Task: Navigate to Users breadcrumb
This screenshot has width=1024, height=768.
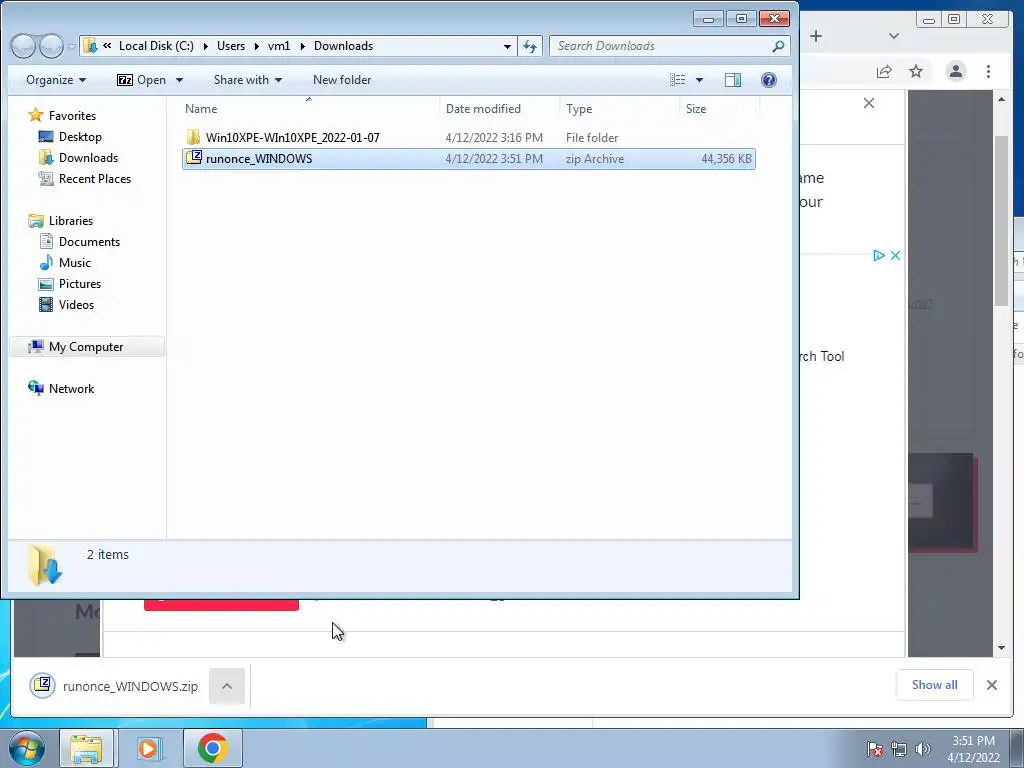Action: click(231, 46)
